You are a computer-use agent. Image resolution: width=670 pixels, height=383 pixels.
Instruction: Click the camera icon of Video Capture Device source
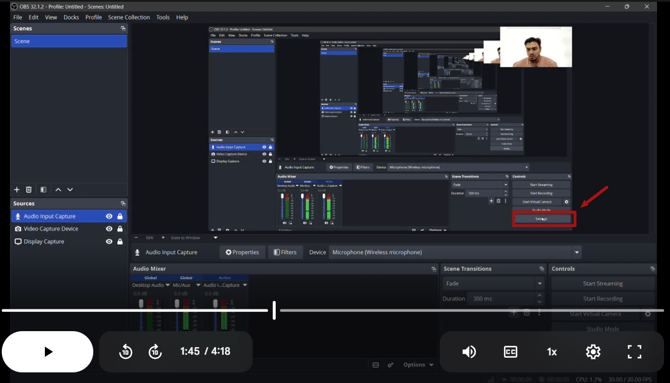pos(18,229)
